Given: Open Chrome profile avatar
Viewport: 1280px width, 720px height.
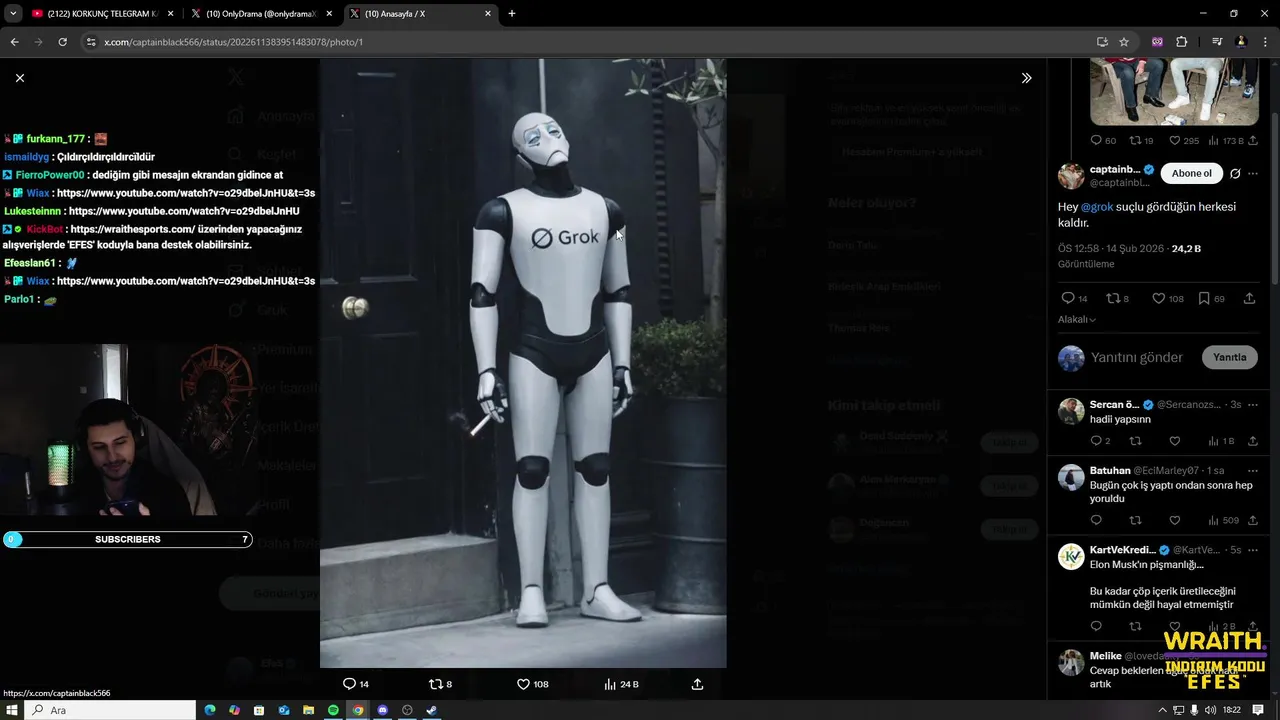Looking at the screenshot, I should coord(1241,42).
